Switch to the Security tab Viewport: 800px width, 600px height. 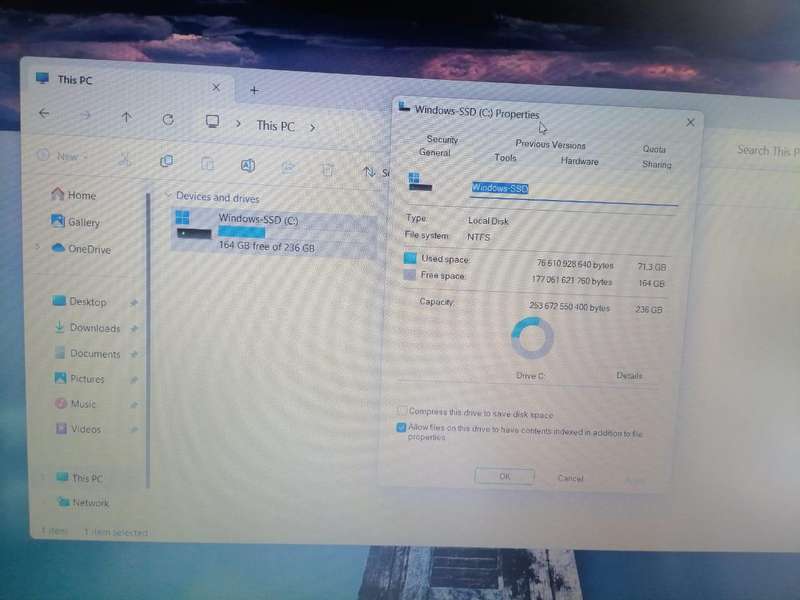point(442,139)
